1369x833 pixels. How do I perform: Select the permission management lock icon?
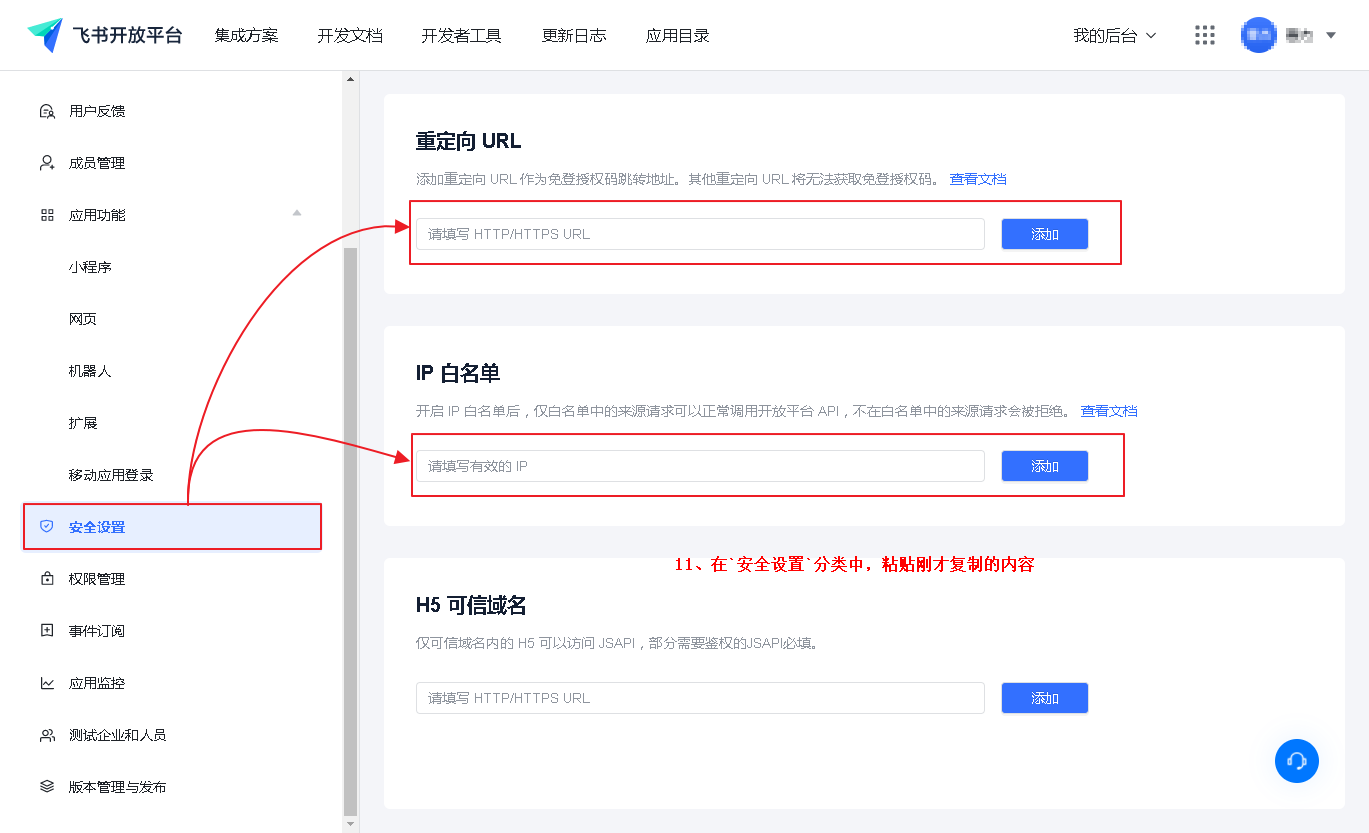(x=47, y=579)
